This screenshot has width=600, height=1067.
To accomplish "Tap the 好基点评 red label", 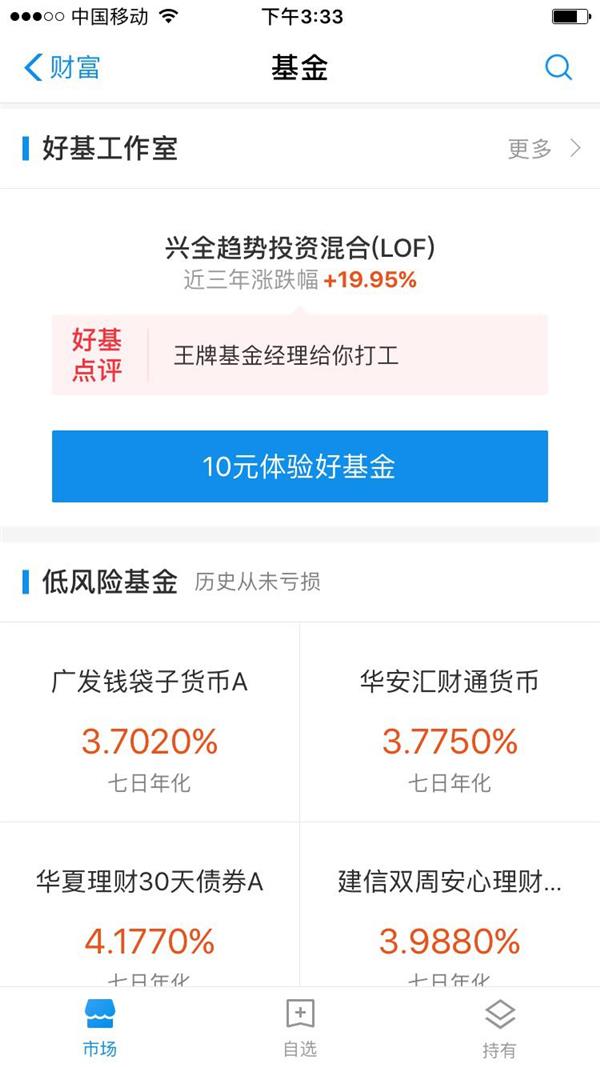I will pos(97,355).
